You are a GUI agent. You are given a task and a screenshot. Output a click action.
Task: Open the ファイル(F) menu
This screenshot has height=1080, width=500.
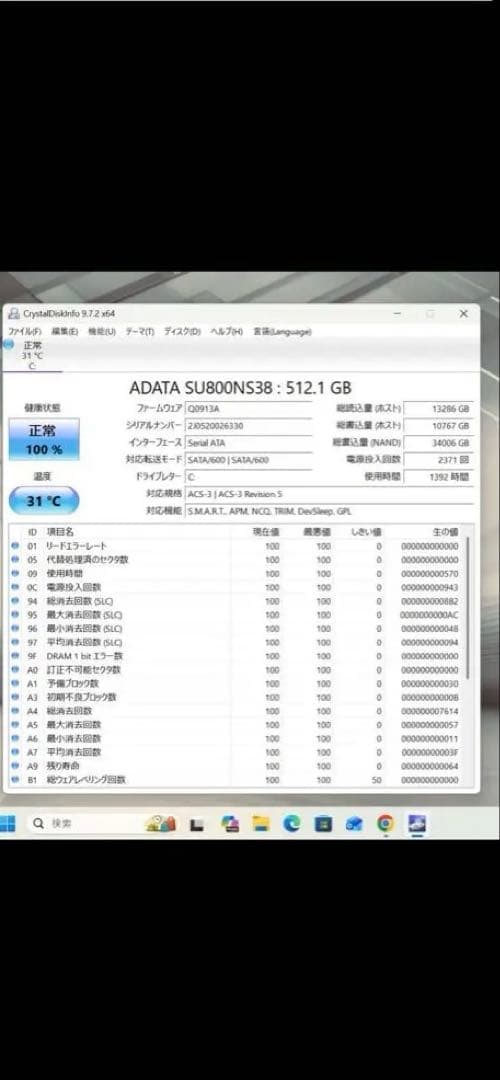coord(24,331)
